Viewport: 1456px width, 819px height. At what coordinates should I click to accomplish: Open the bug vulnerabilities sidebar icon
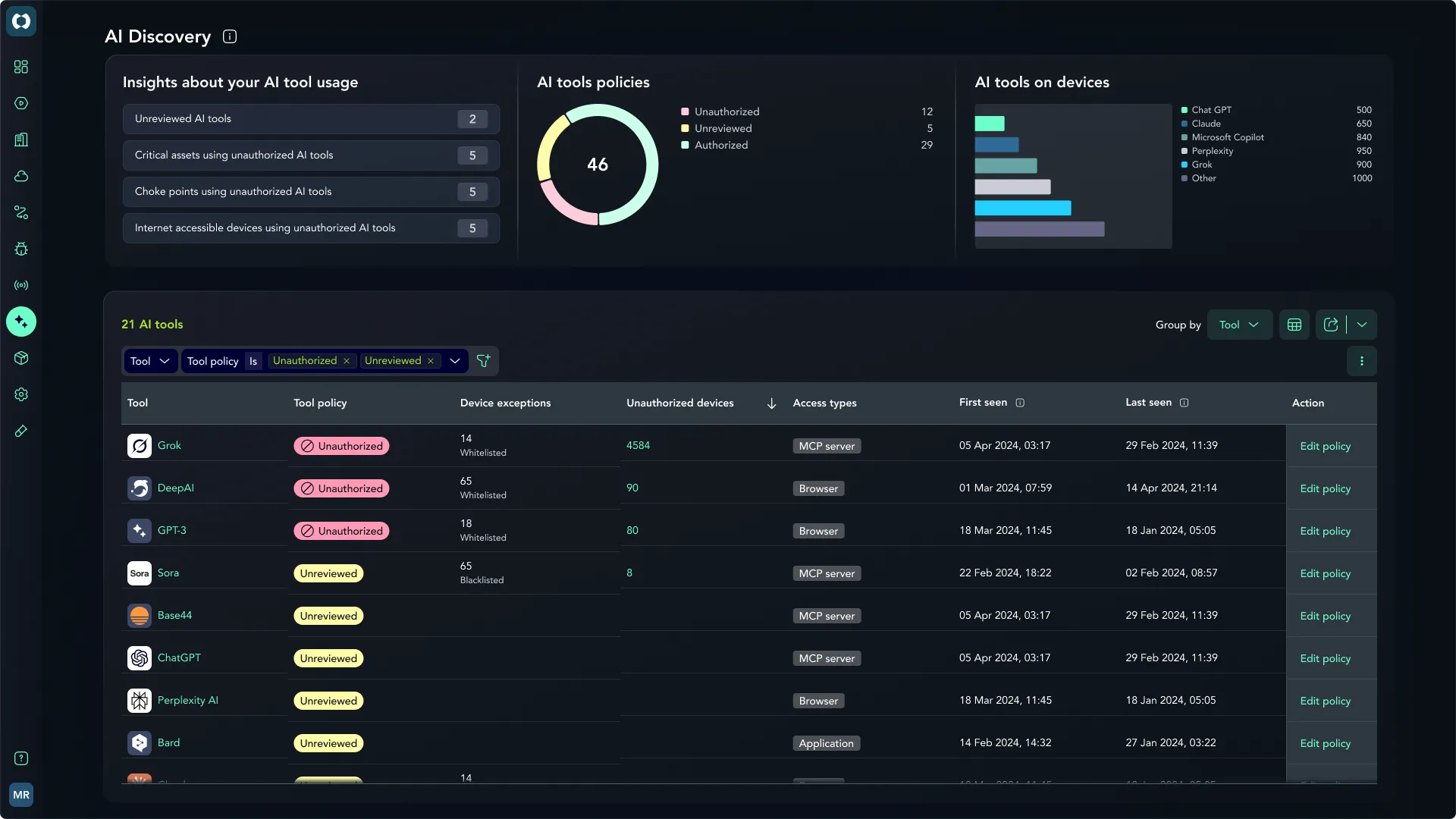pos(21,249)
